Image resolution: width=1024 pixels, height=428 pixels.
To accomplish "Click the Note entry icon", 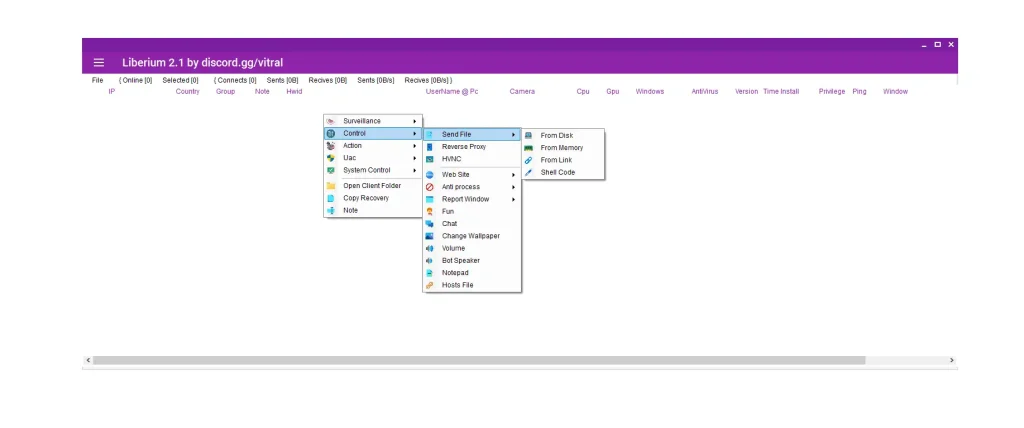I will pyautogui.click(x=330, y=210).
